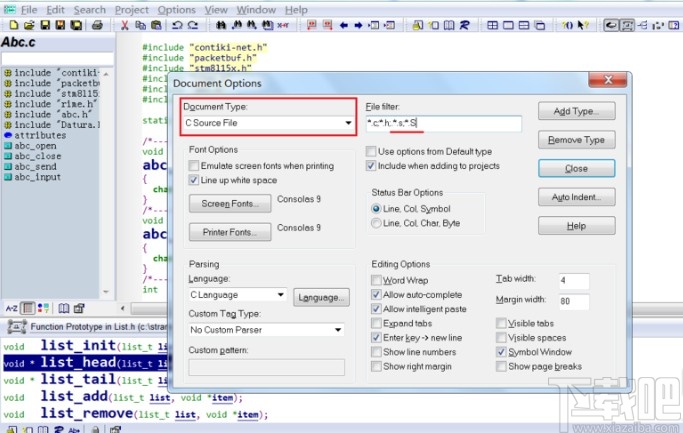Click the binoculars Search icon

tap(221, 25)
